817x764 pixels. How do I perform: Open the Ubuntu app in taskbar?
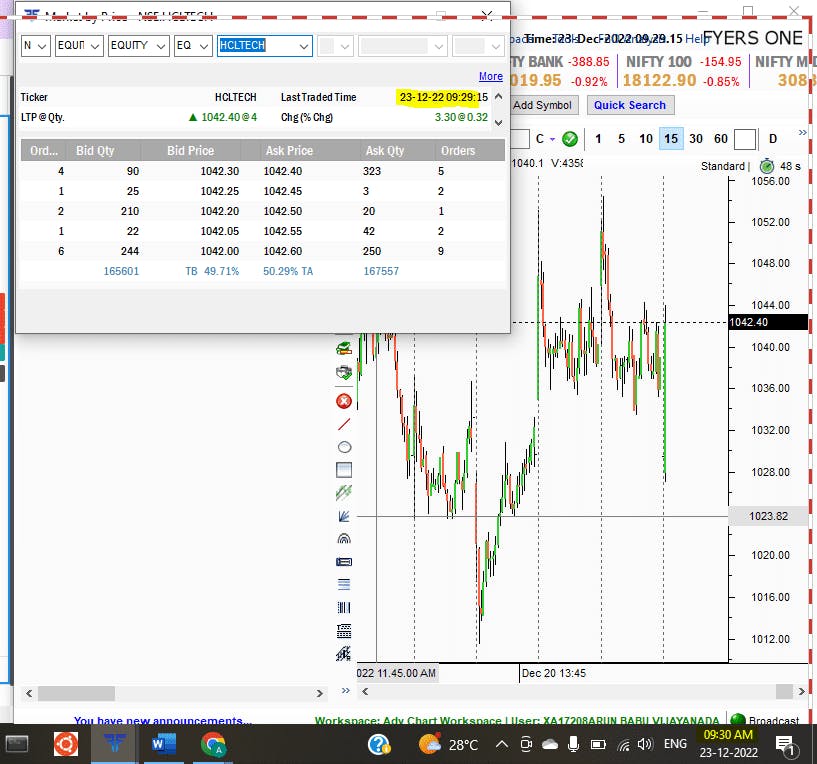pyautogui.click(x=66, y=744)
